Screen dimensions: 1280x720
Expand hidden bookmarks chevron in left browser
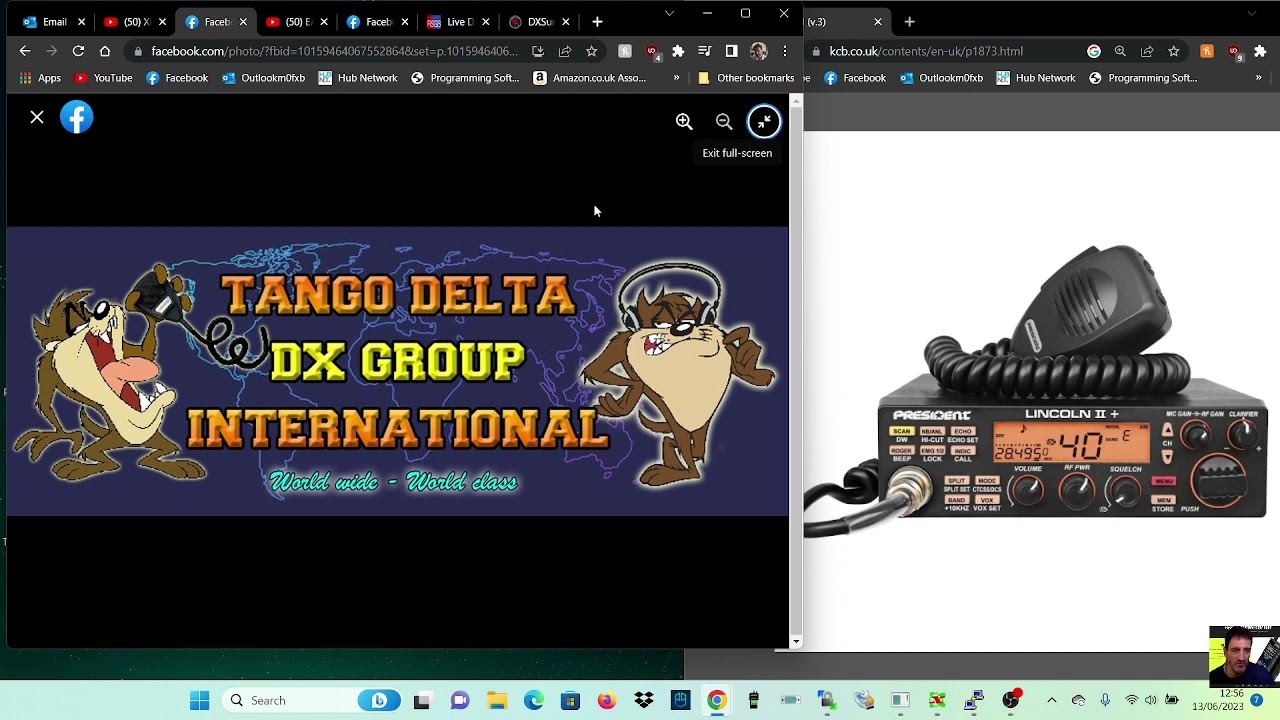pyautogui.click(x=676, y=78)
